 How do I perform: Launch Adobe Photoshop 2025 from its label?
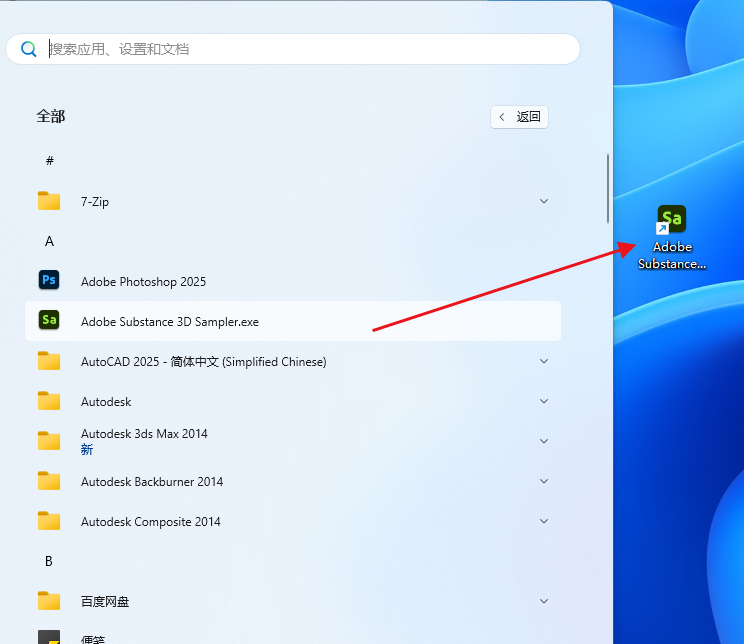143,281
